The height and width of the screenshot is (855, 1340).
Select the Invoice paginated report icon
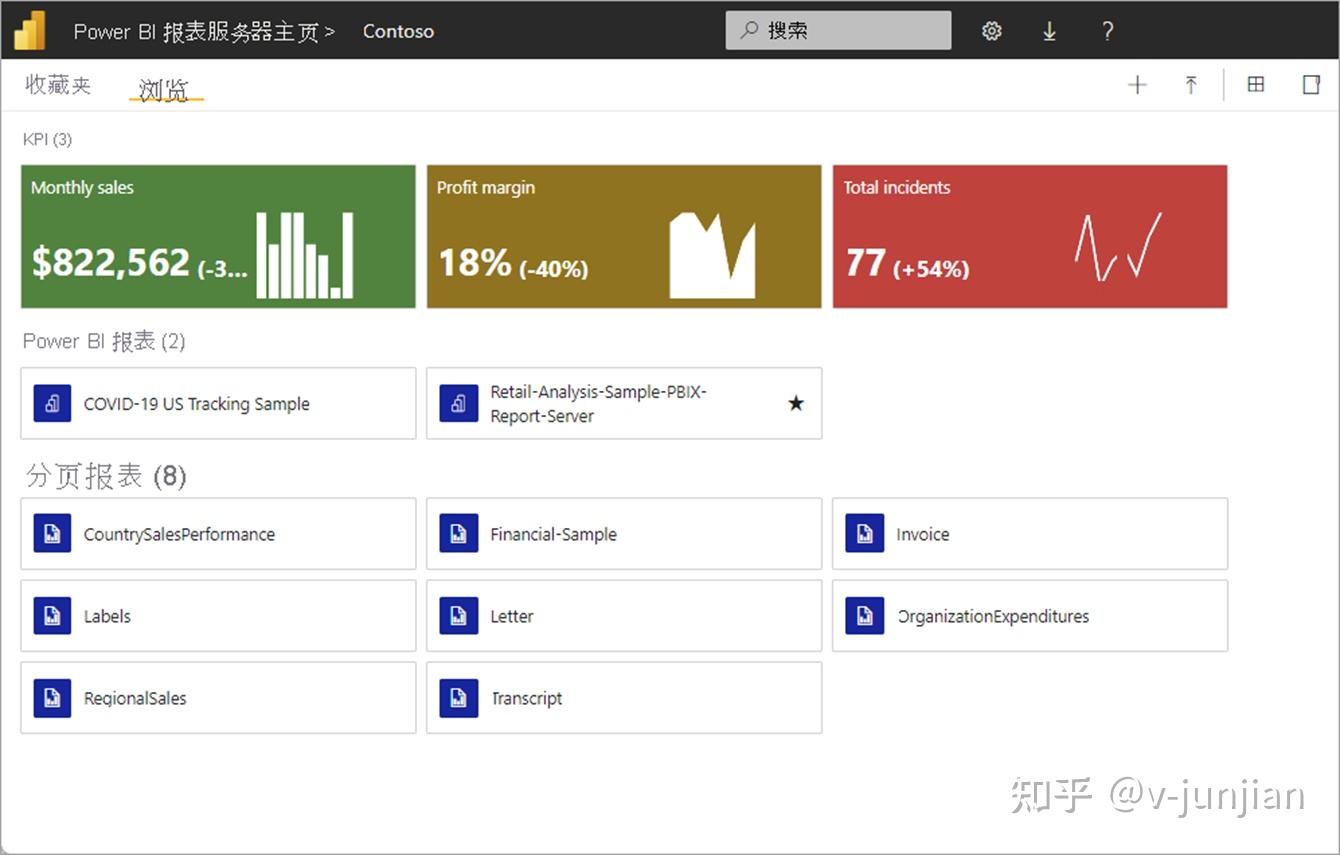click(864, 533)
